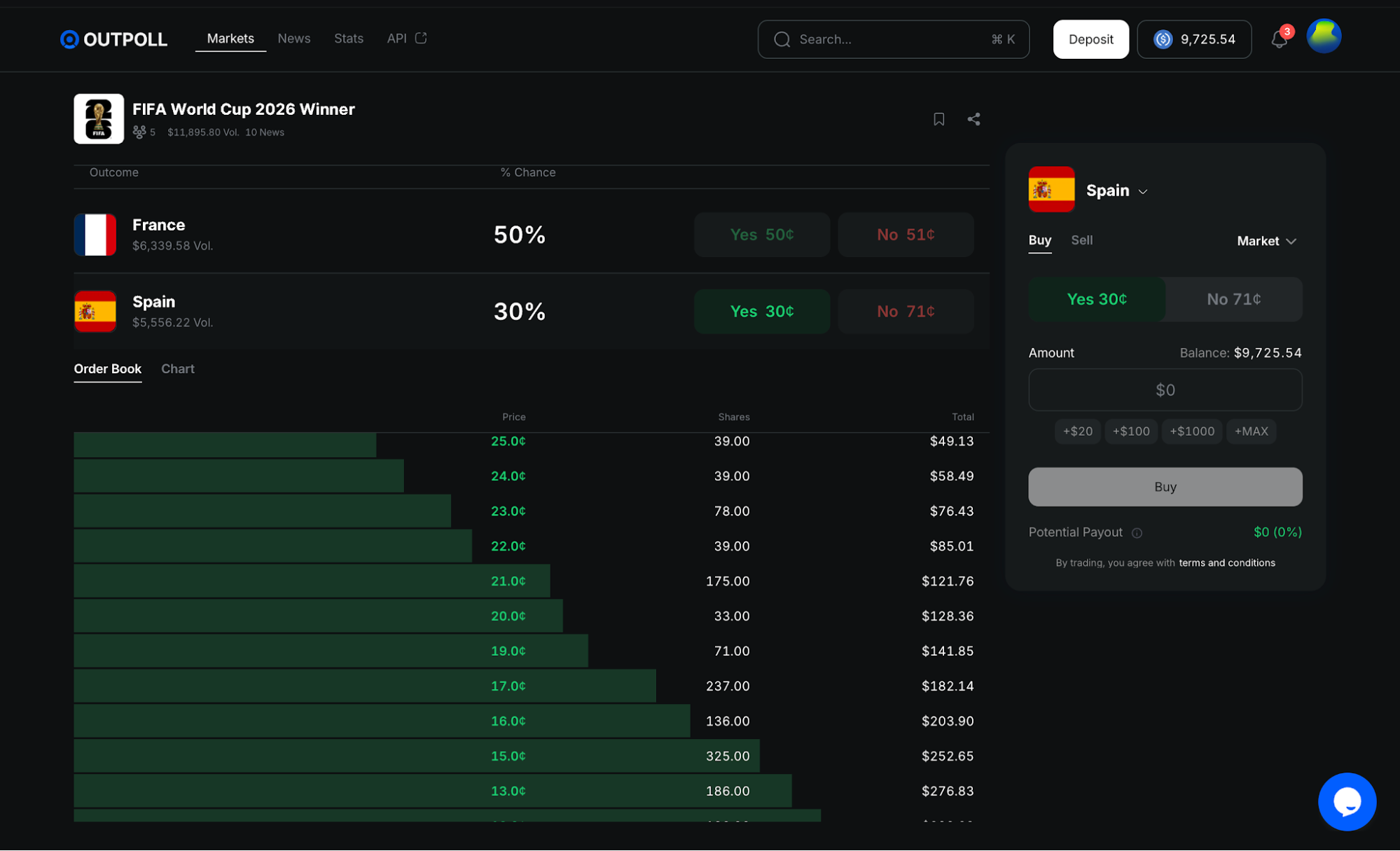This screenshot has width=1400, height=851.
Task: Open the API external link icon
Action: click(421, 38)
